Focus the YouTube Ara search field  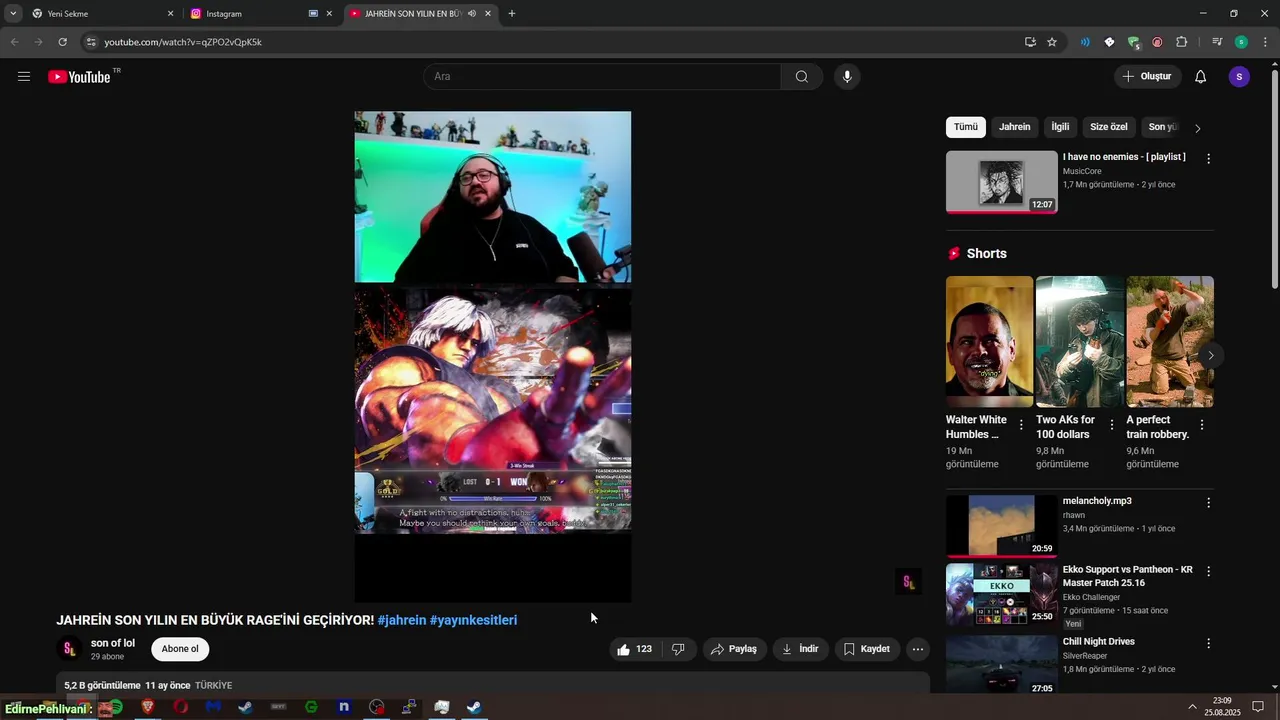(602, 77)
